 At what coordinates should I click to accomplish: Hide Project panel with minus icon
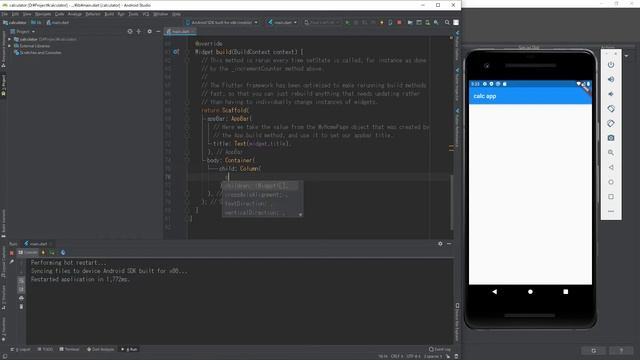pos(158,31)
